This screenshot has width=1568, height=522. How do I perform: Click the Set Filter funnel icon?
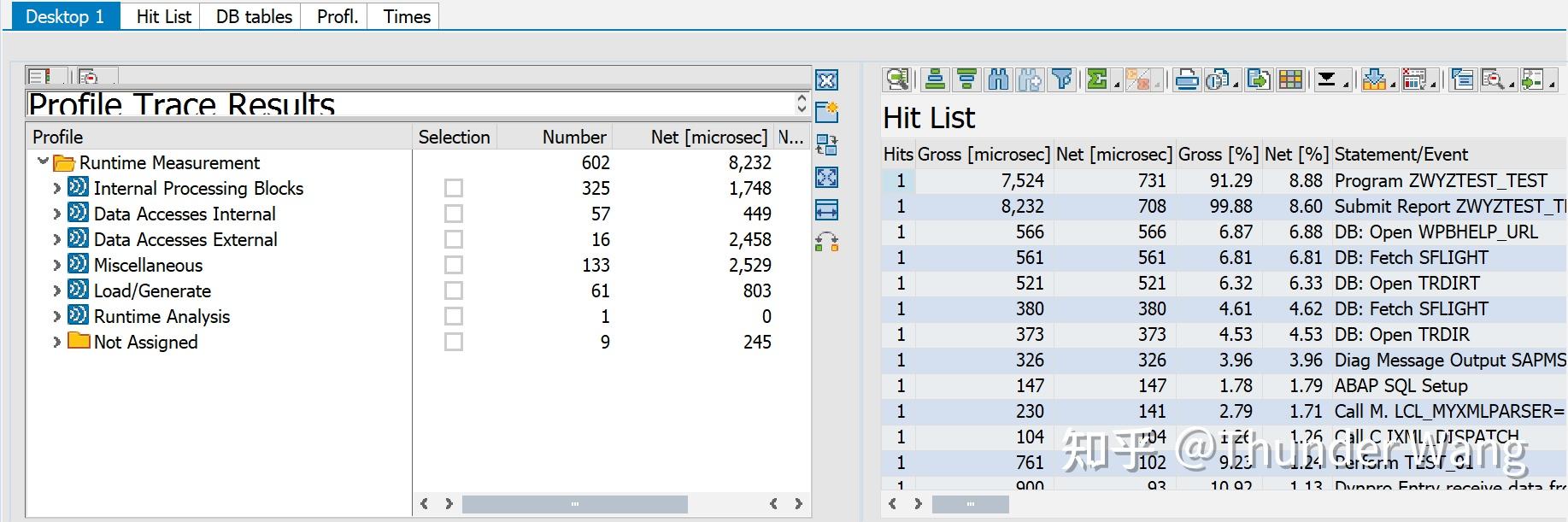pos(1062,80)
